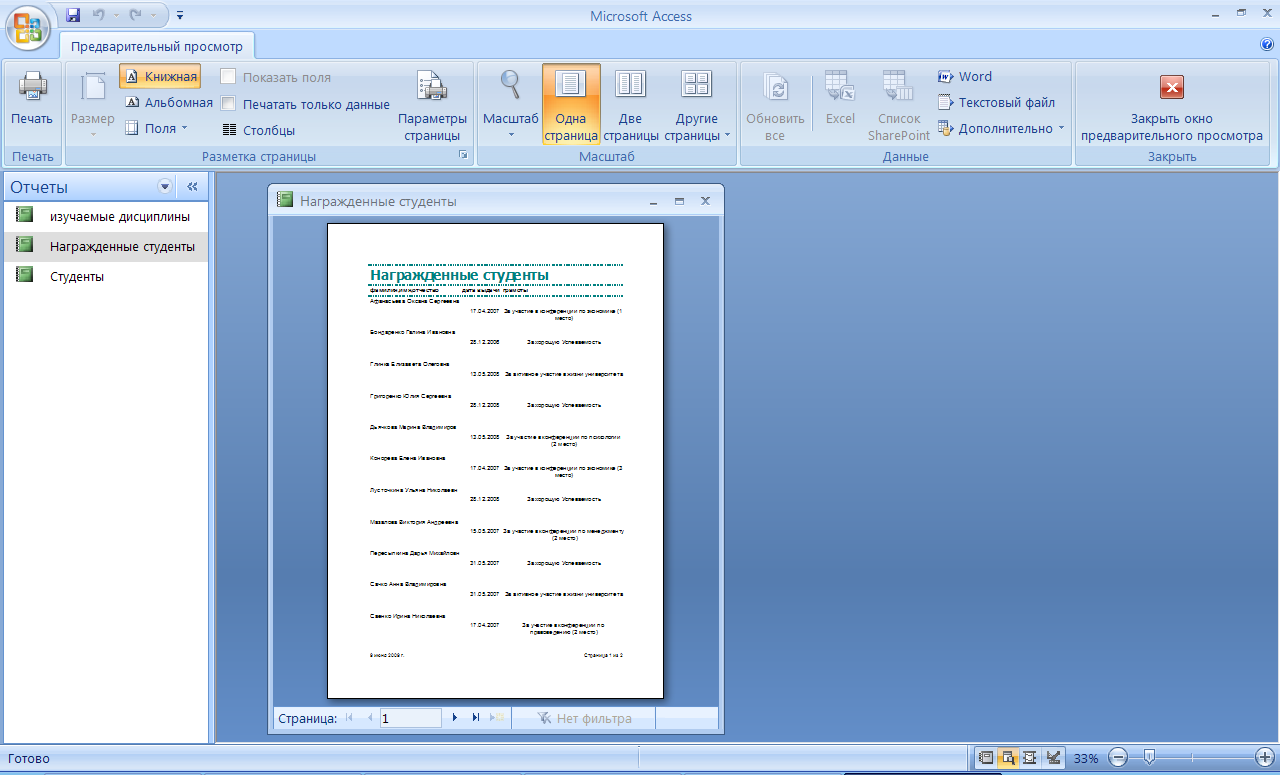Image resolution: width=1280 pixels, height=775 pixels.
Task: Select report Студенты
Action: pos(104,276)
